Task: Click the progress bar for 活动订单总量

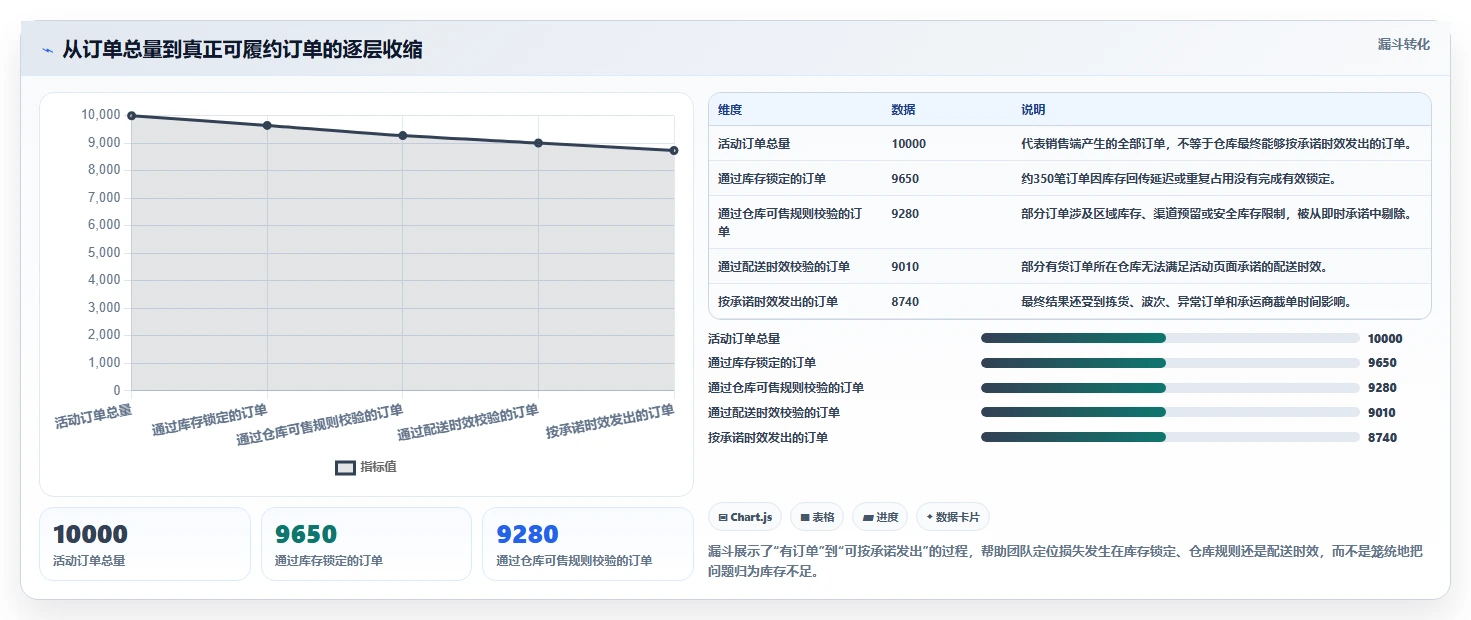Action: (x=1170, y=338)
